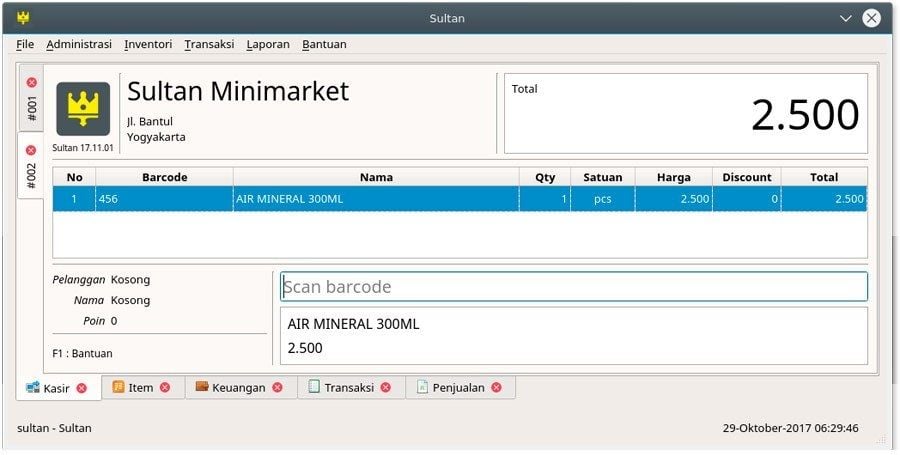This screenshot has height=455, width=900.
Task: Click the app crown icon in the title bar
Action: pyautogui.click(x=23, y=17)
